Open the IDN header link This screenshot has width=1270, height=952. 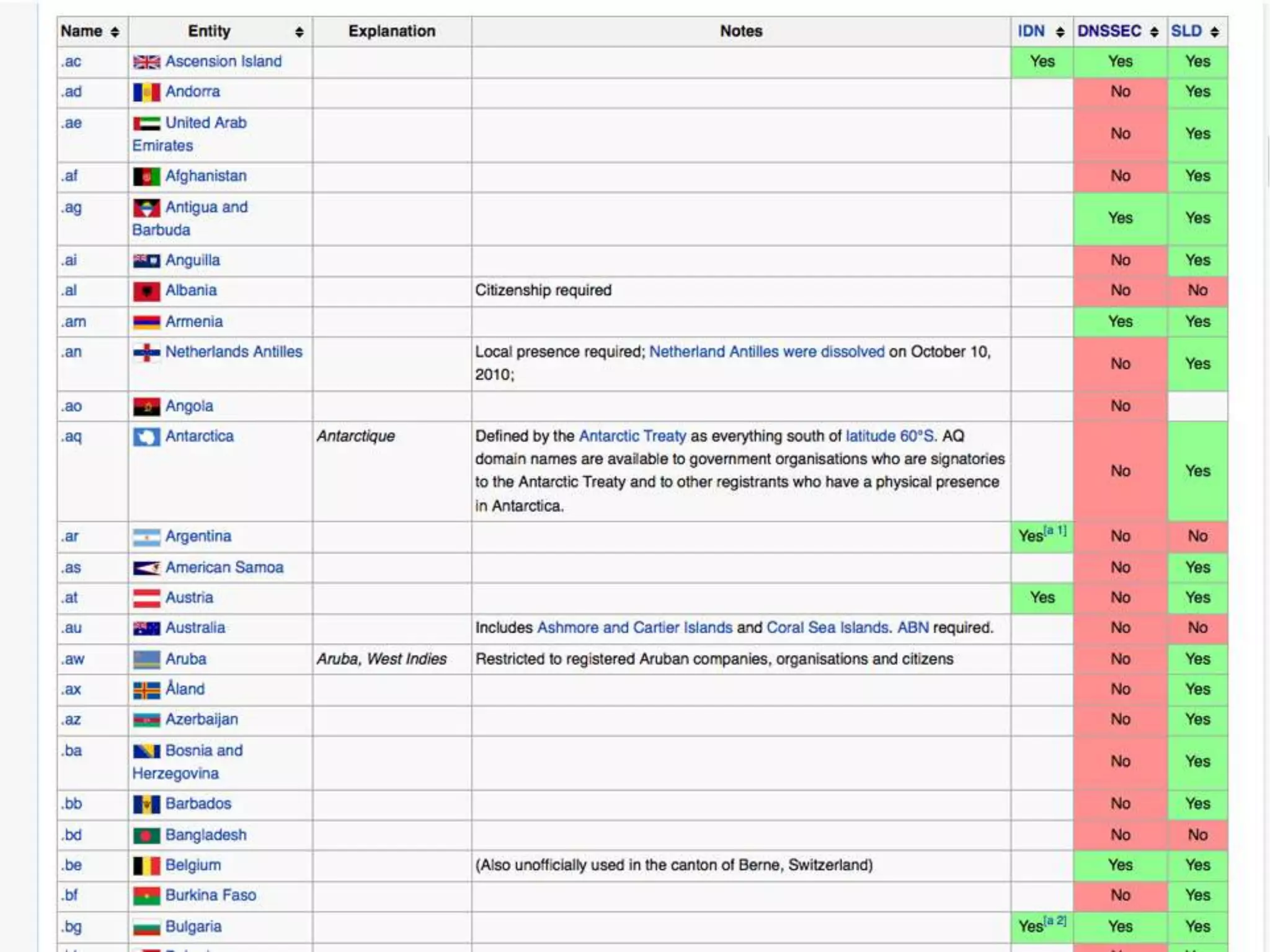(x=1031, y=31)
